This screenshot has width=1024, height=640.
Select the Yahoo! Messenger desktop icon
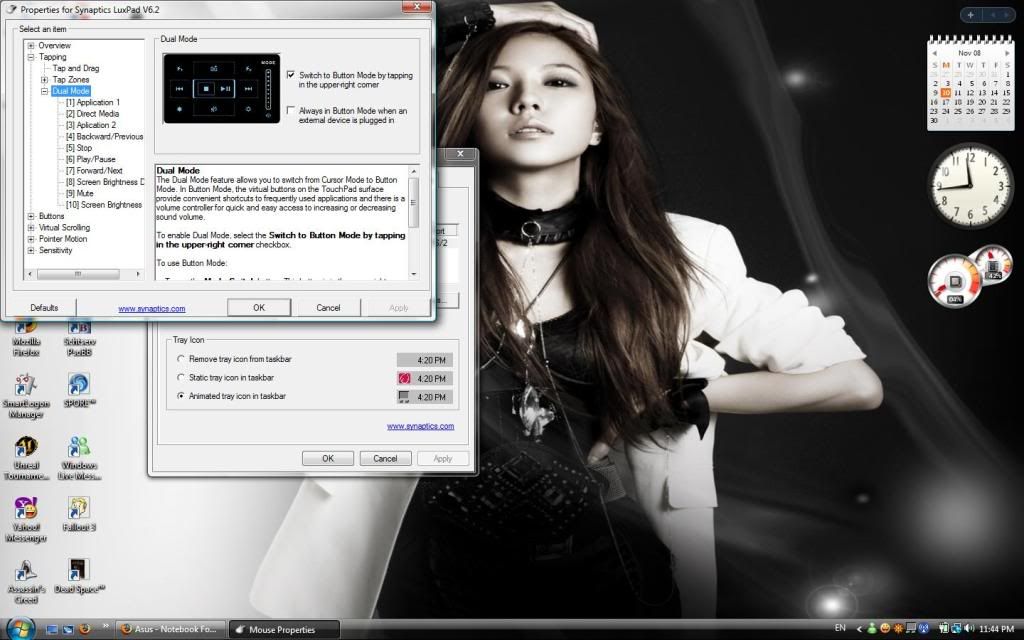(x=26, y=520)
